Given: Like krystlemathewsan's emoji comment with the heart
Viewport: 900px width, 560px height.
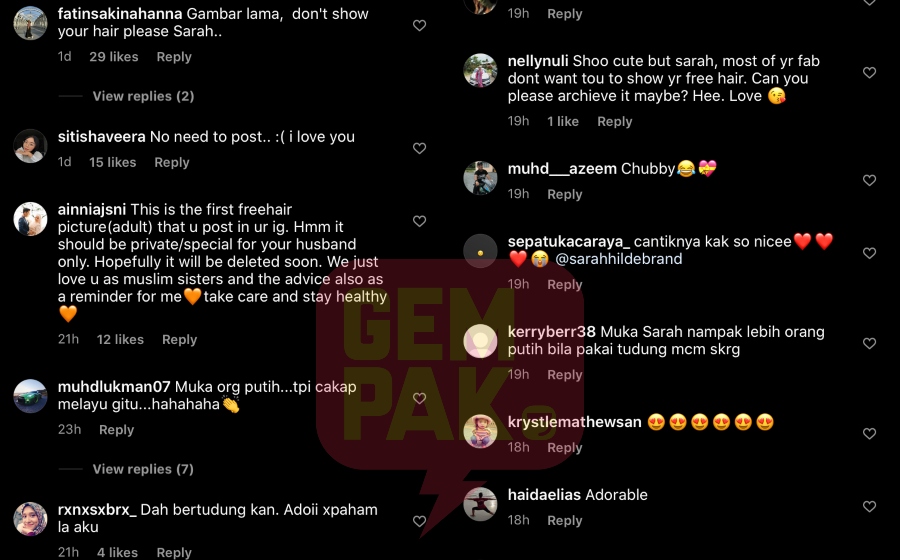Looking at the screenshot, I should [x=870, y=433].
